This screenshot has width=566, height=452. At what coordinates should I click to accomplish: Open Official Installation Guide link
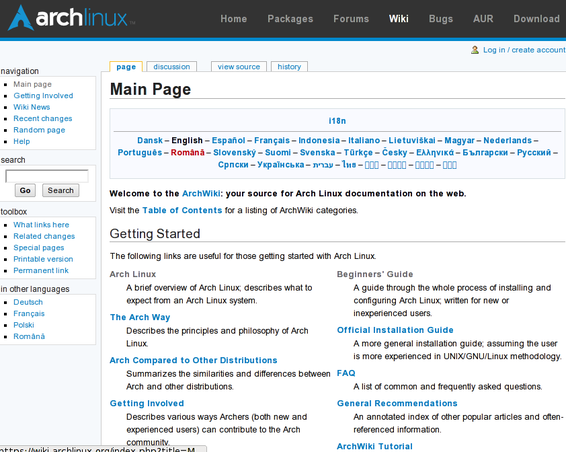pos(395,330)
